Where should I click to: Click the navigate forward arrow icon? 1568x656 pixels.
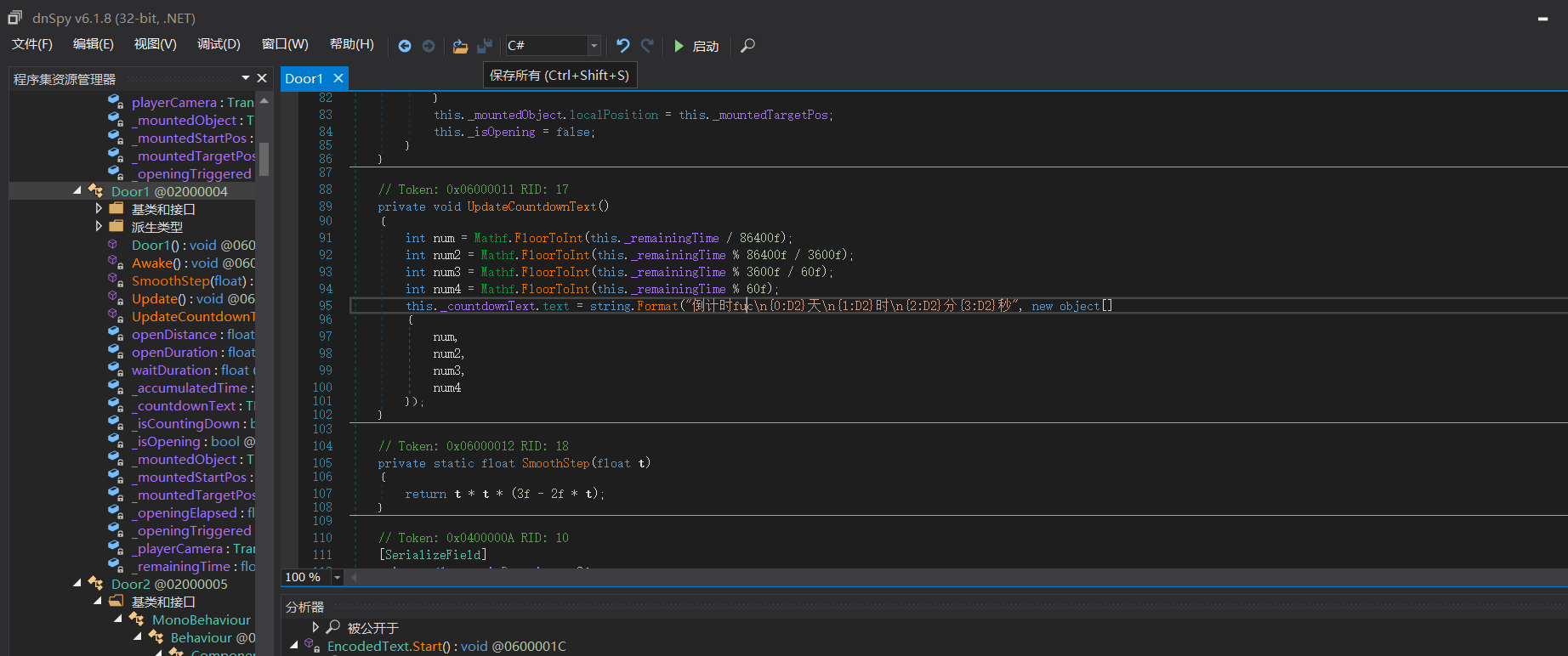pos(429,46)
